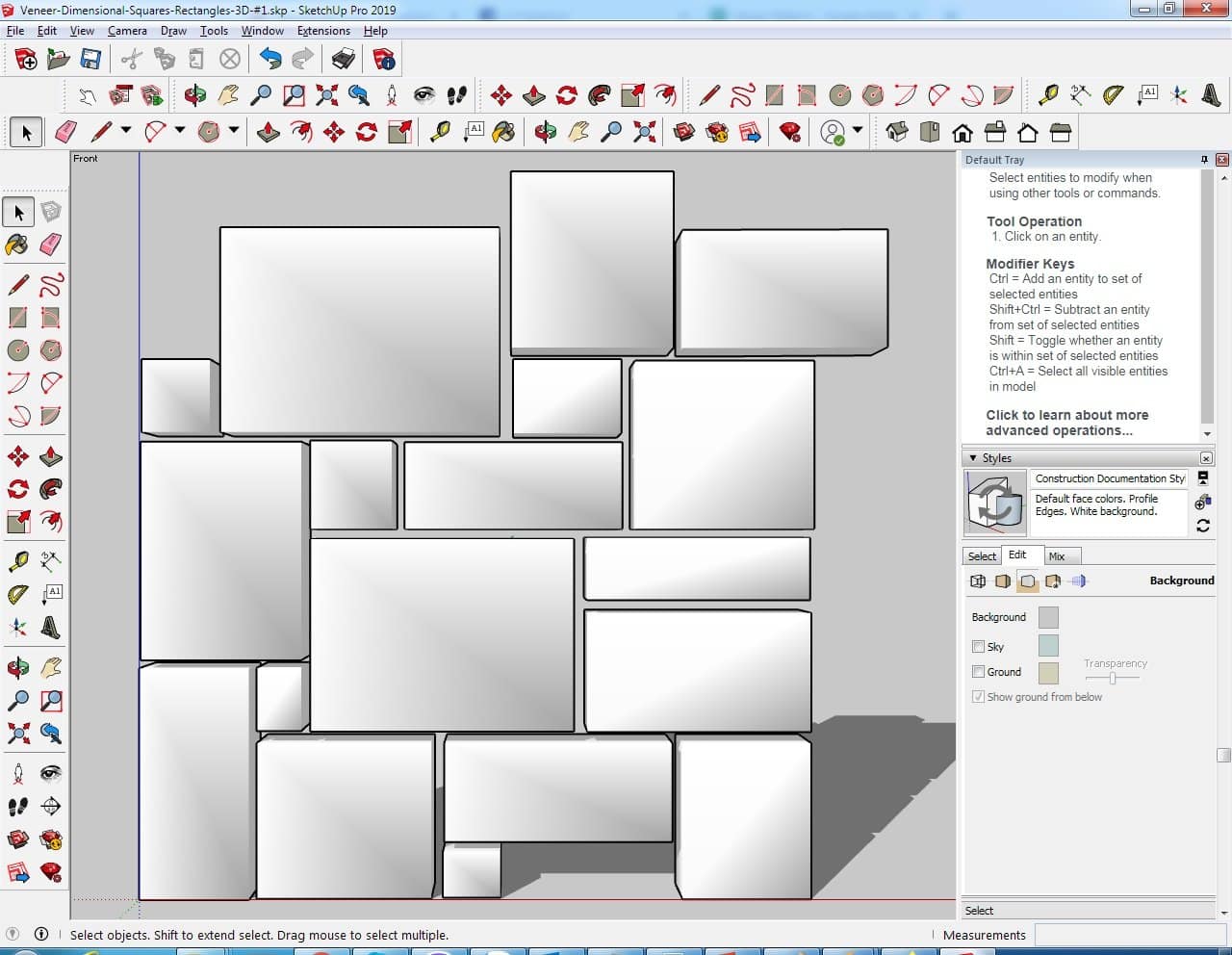Open the shapes tool dropdown arrow
The image size is (1232, 955).
tap(234, 131)
